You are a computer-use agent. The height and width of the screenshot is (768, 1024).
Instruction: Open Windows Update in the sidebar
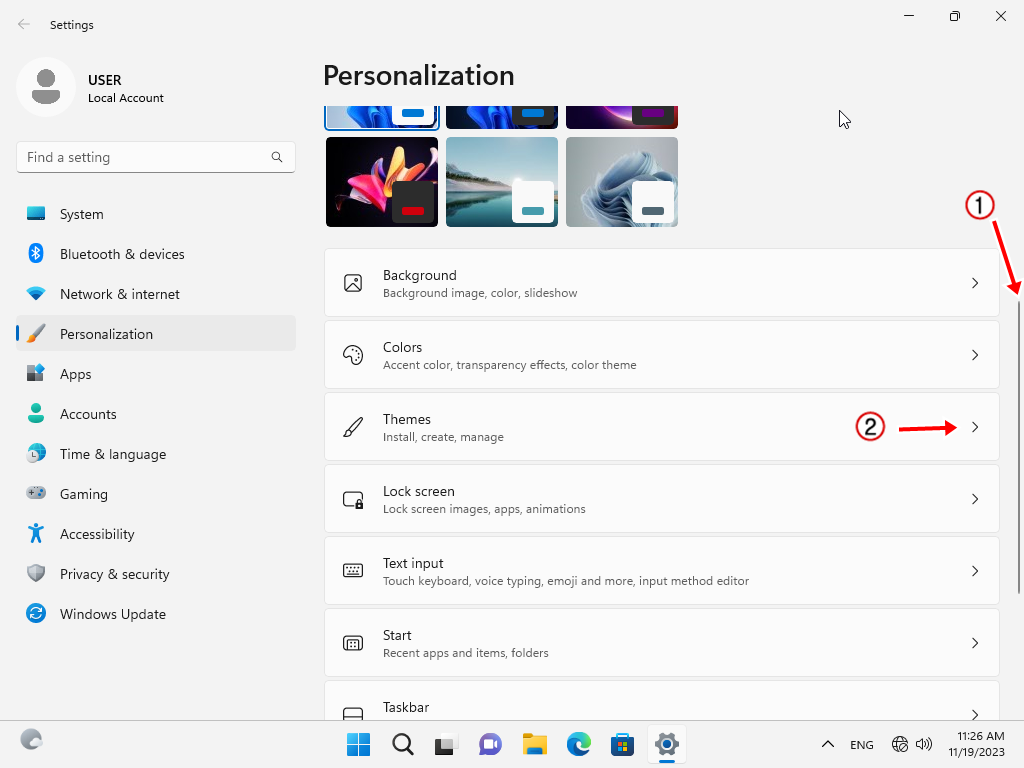click(x=112, y=614)
